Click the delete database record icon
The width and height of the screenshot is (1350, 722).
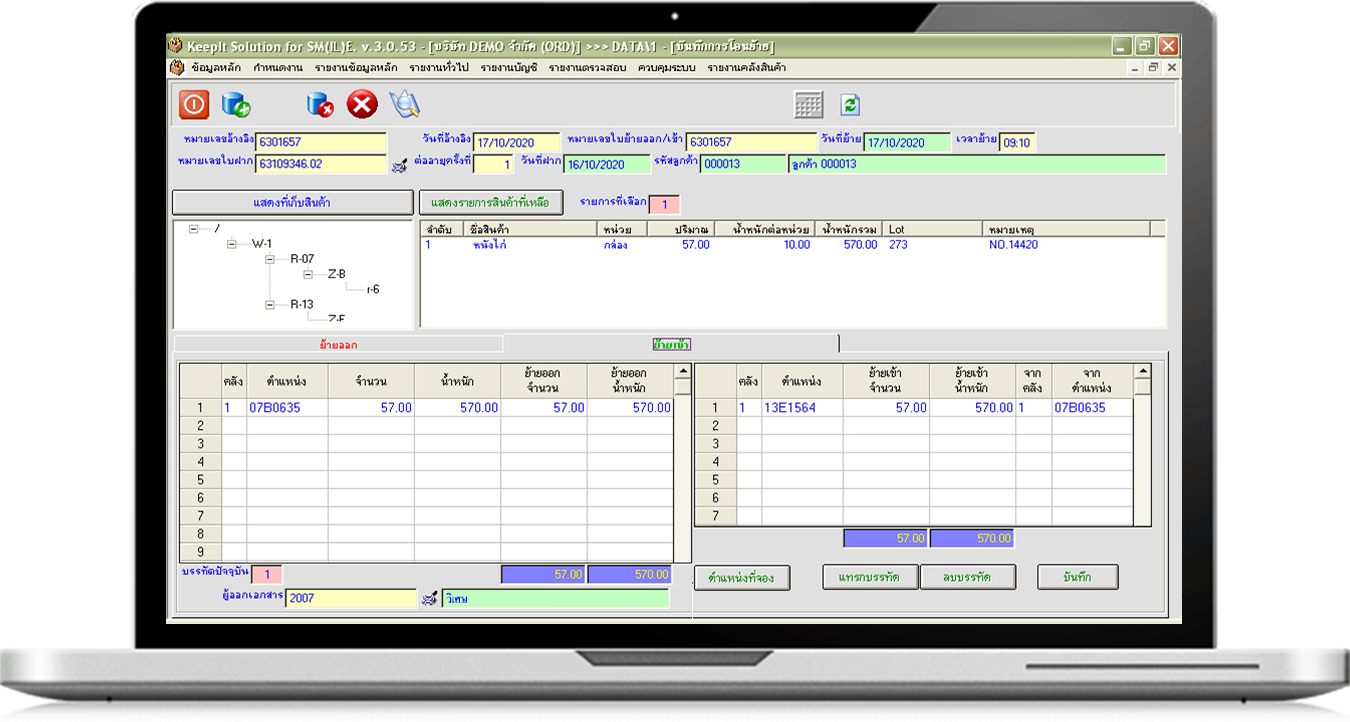(320, 104)
